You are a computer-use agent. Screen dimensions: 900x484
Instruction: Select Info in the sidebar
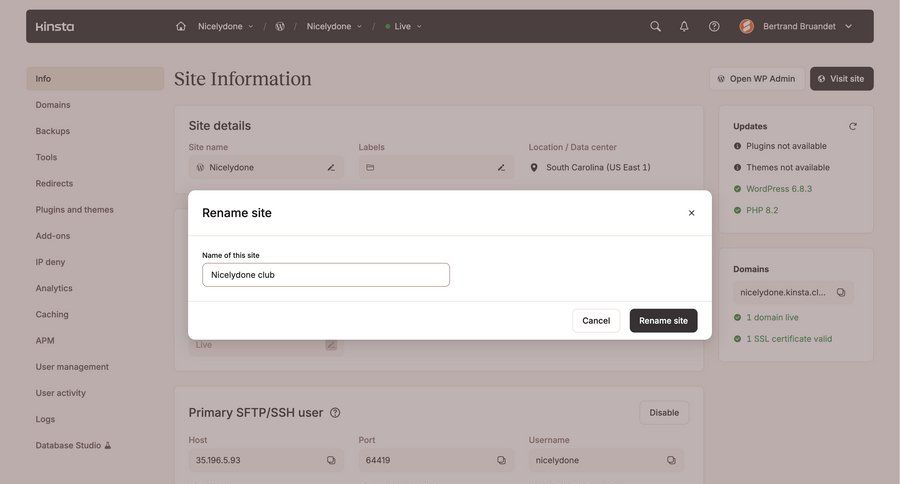(95, 79)
